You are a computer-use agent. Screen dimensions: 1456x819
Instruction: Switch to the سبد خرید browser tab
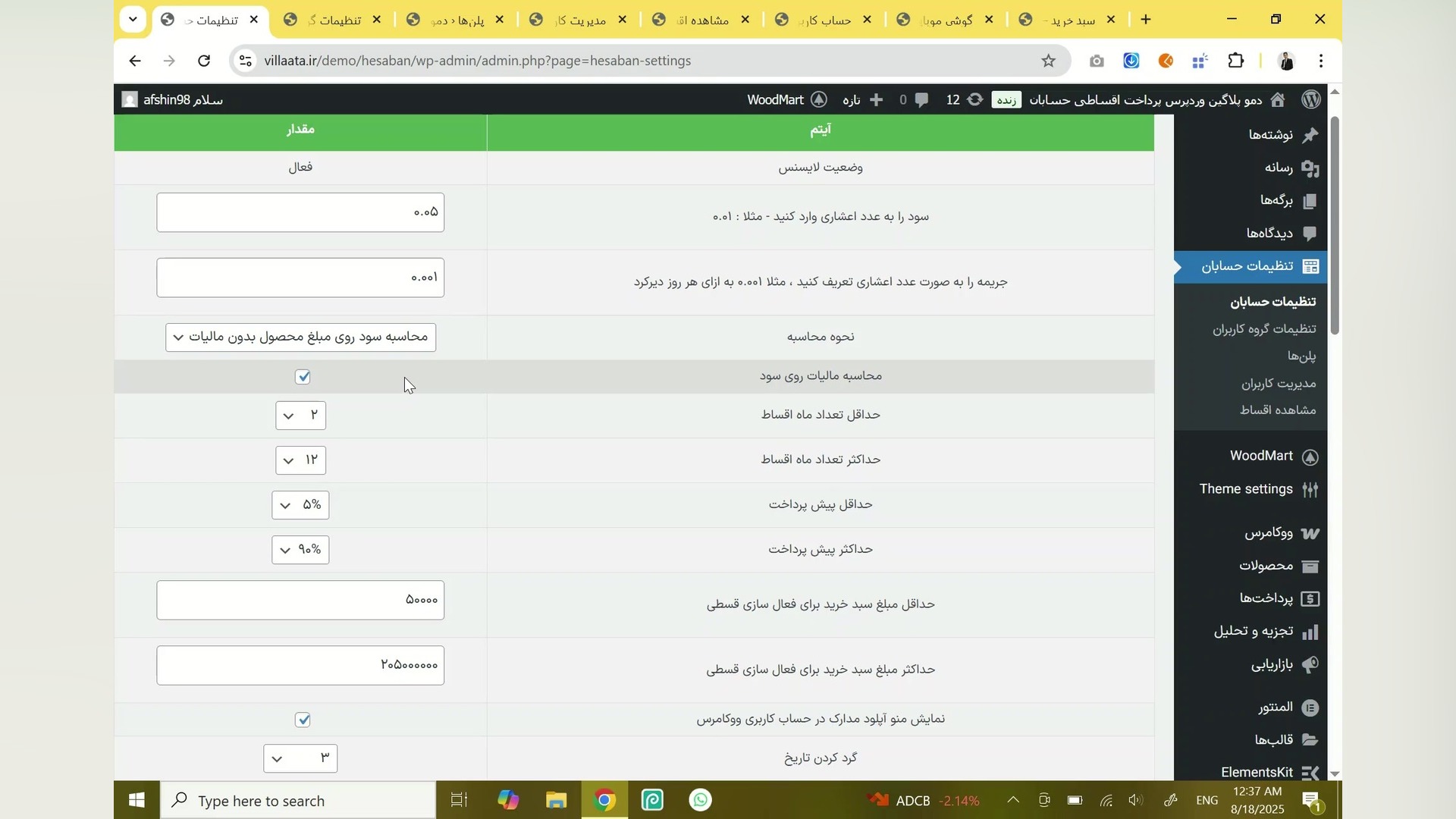click(x=1069, y=20)
